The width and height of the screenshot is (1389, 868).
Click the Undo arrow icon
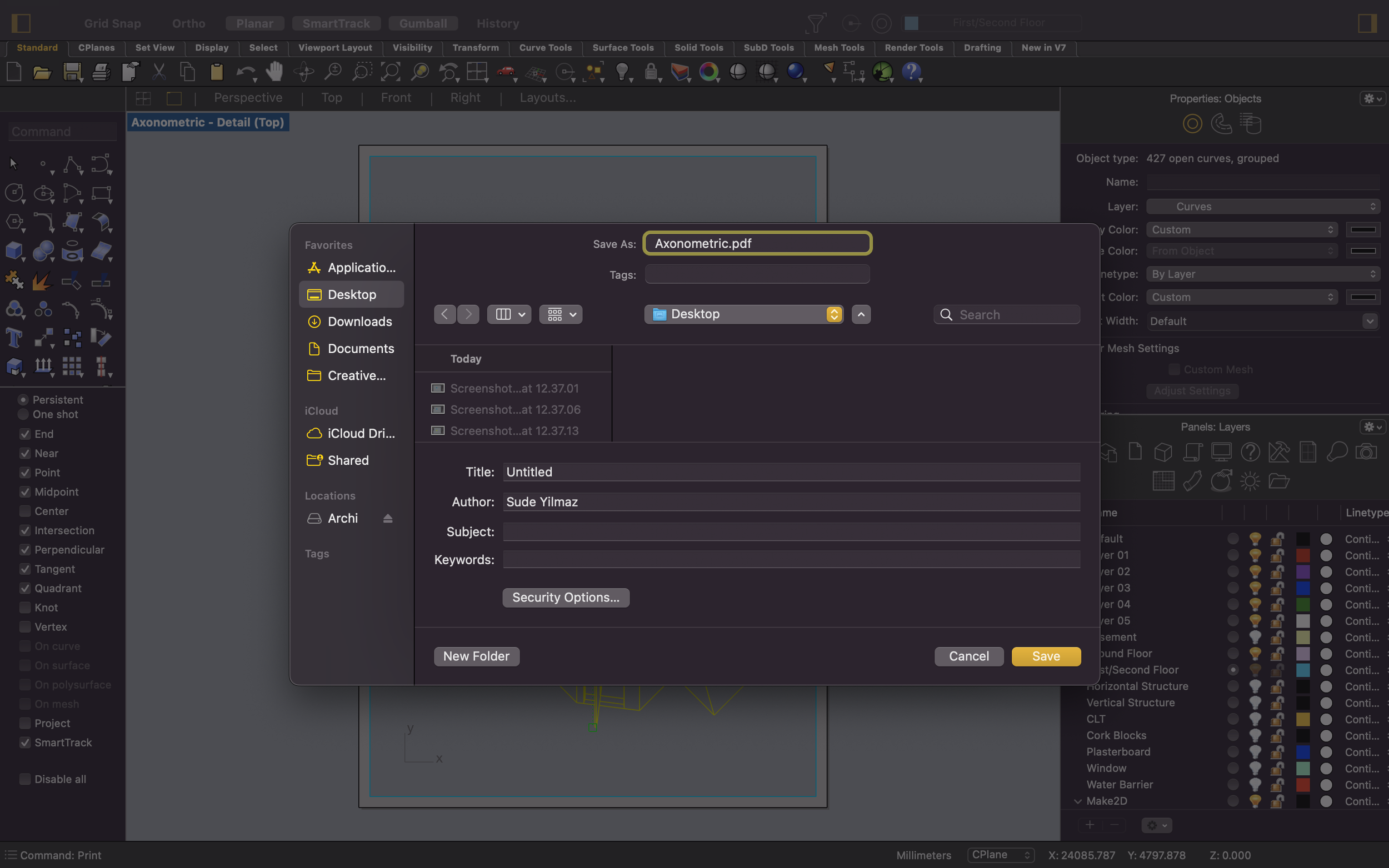pyautogui.click(x=246, y=72)
